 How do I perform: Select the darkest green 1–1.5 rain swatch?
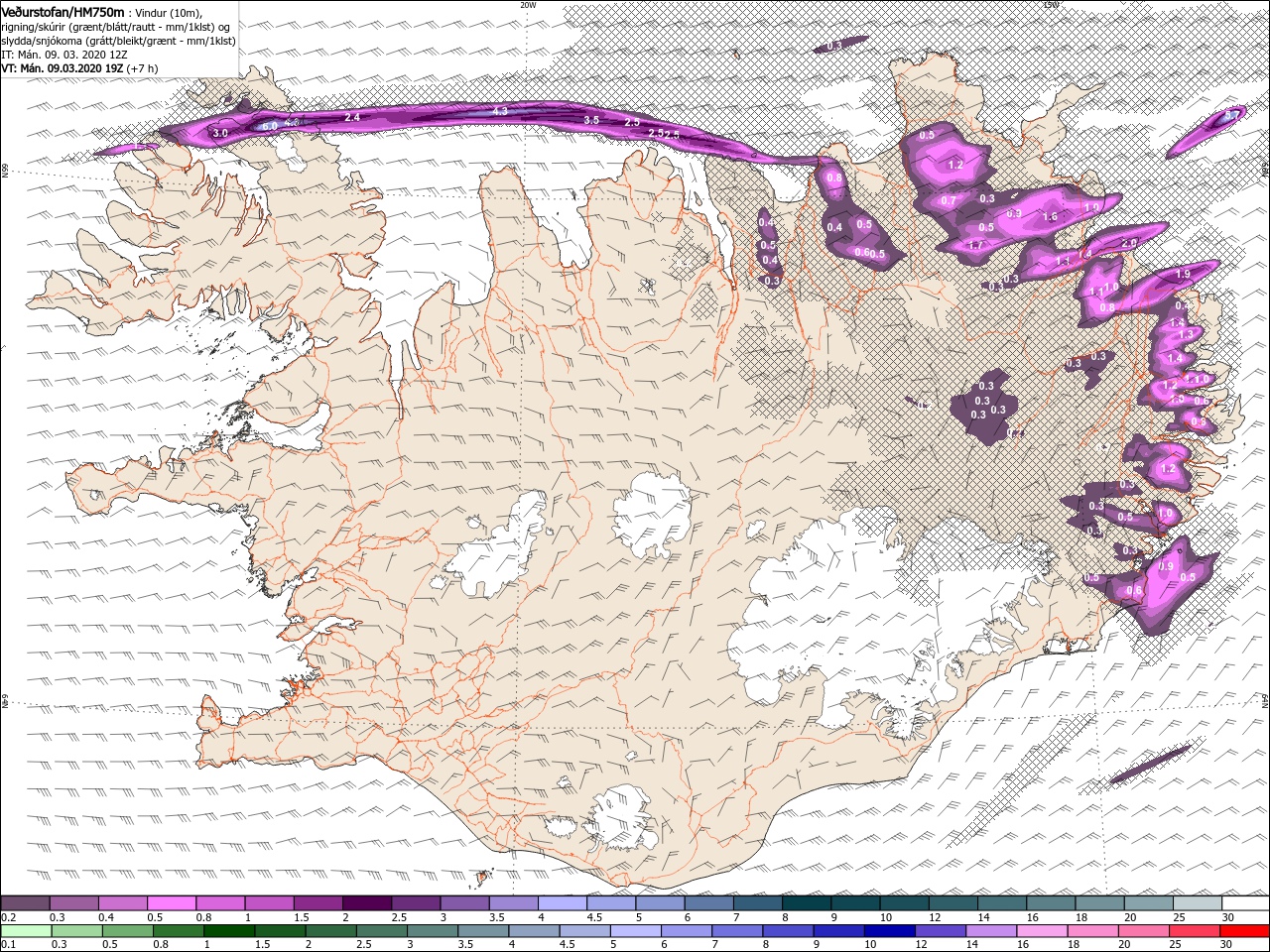click(228, 931)
